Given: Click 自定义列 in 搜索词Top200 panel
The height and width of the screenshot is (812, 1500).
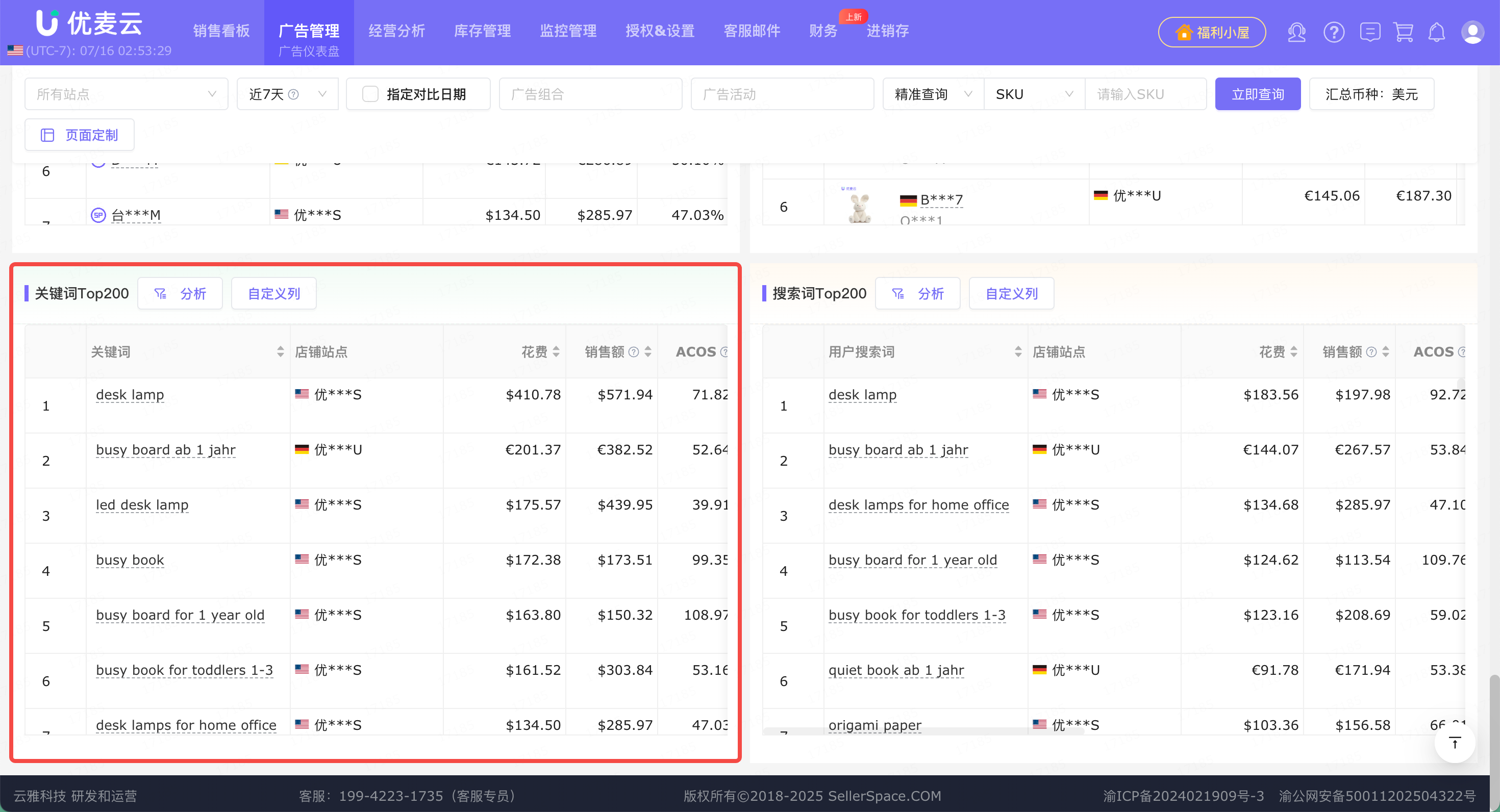Looking at the screenshot, I should point(1011,293).
